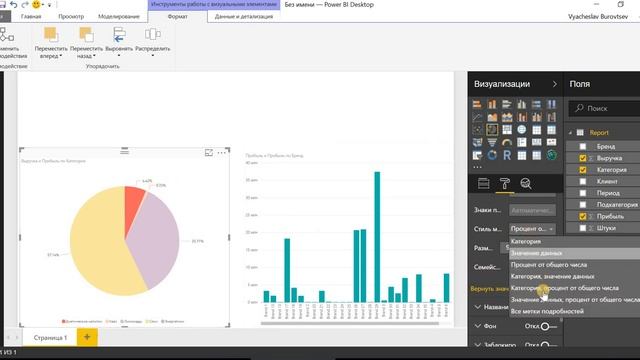Viewport: 640px width, 360px height.
Task: Check the Период field
Action: coord(583,193)
